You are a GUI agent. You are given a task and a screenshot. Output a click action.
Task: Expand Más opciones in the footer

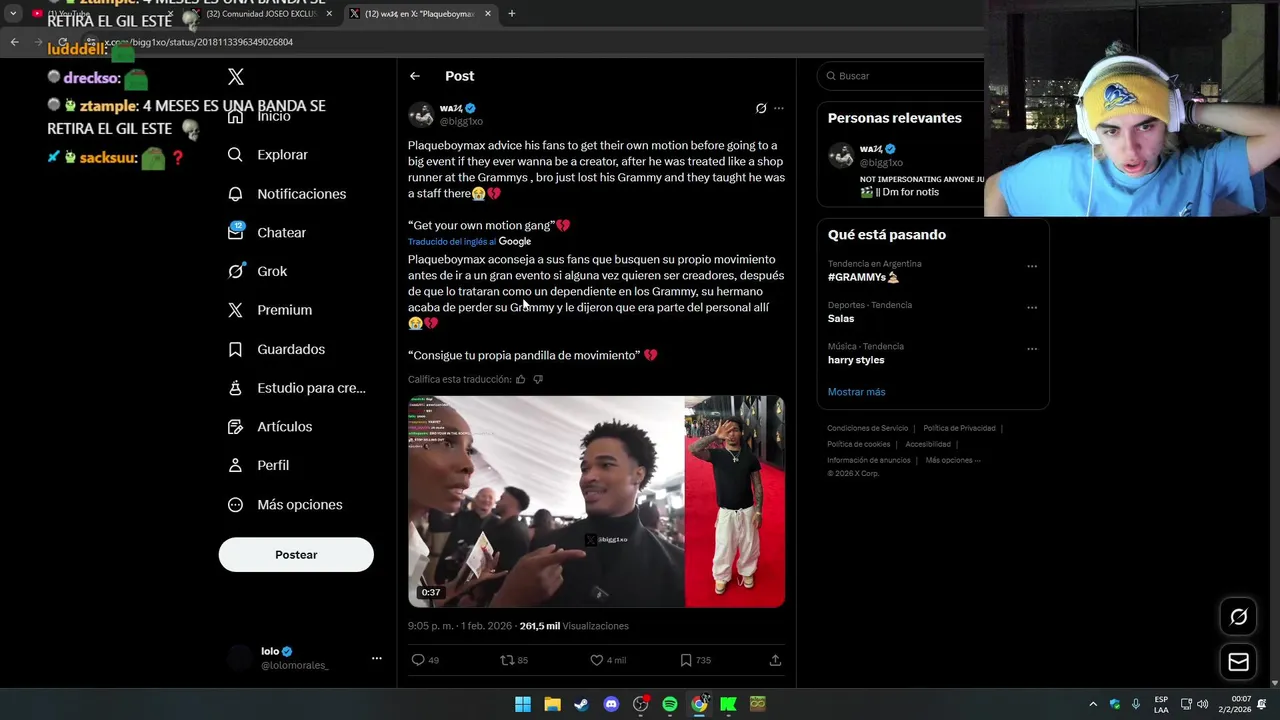click(x=953, y=460)
